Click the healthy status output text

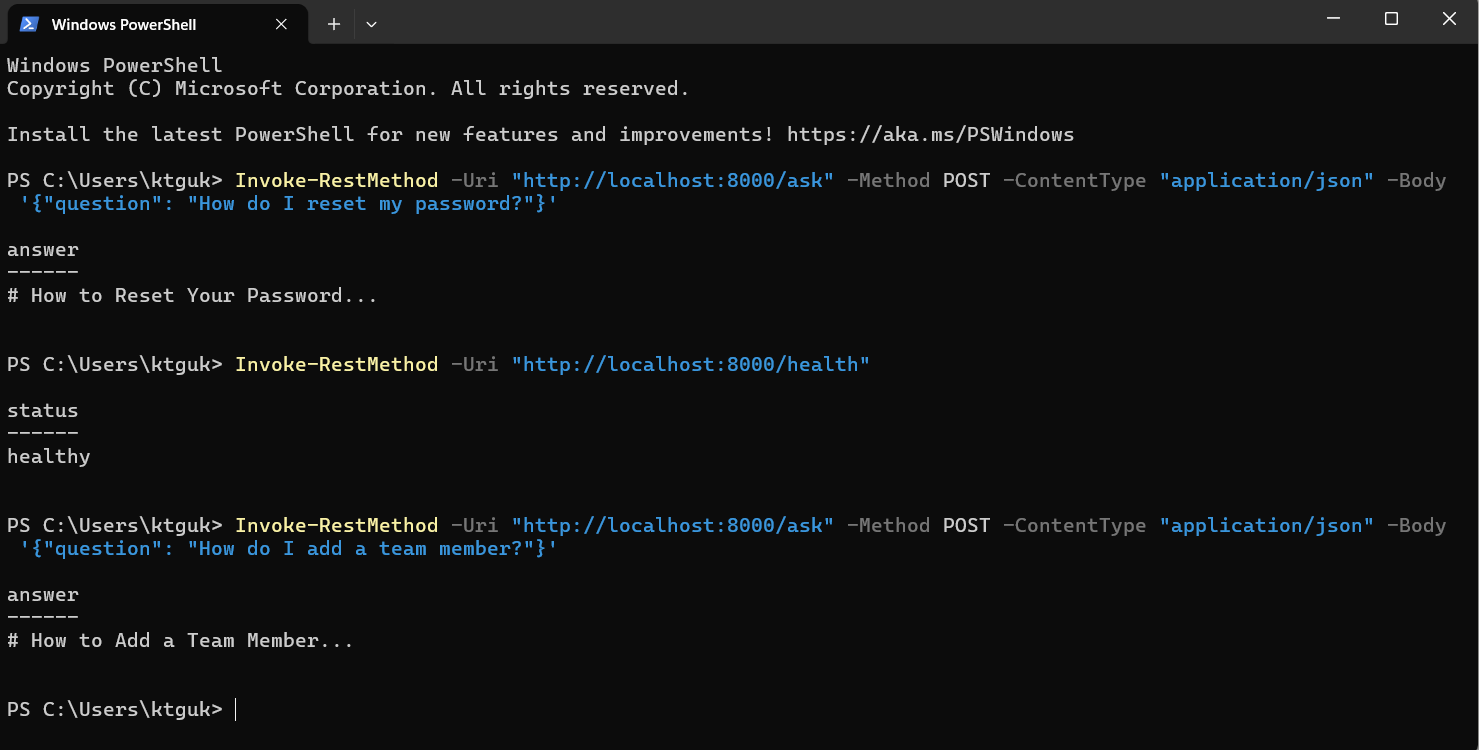(x=48, y=456)
